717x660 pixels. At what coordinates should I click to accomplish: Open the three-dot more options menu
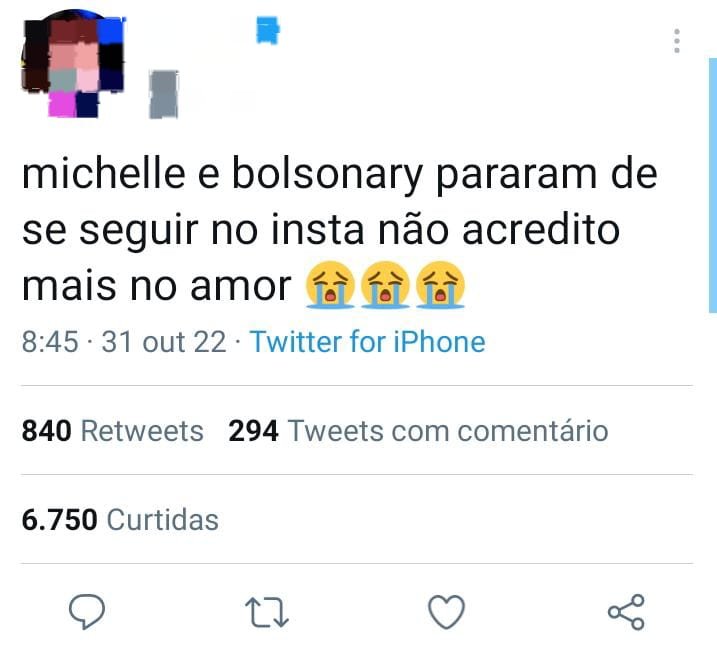click(x=677, y=41)
